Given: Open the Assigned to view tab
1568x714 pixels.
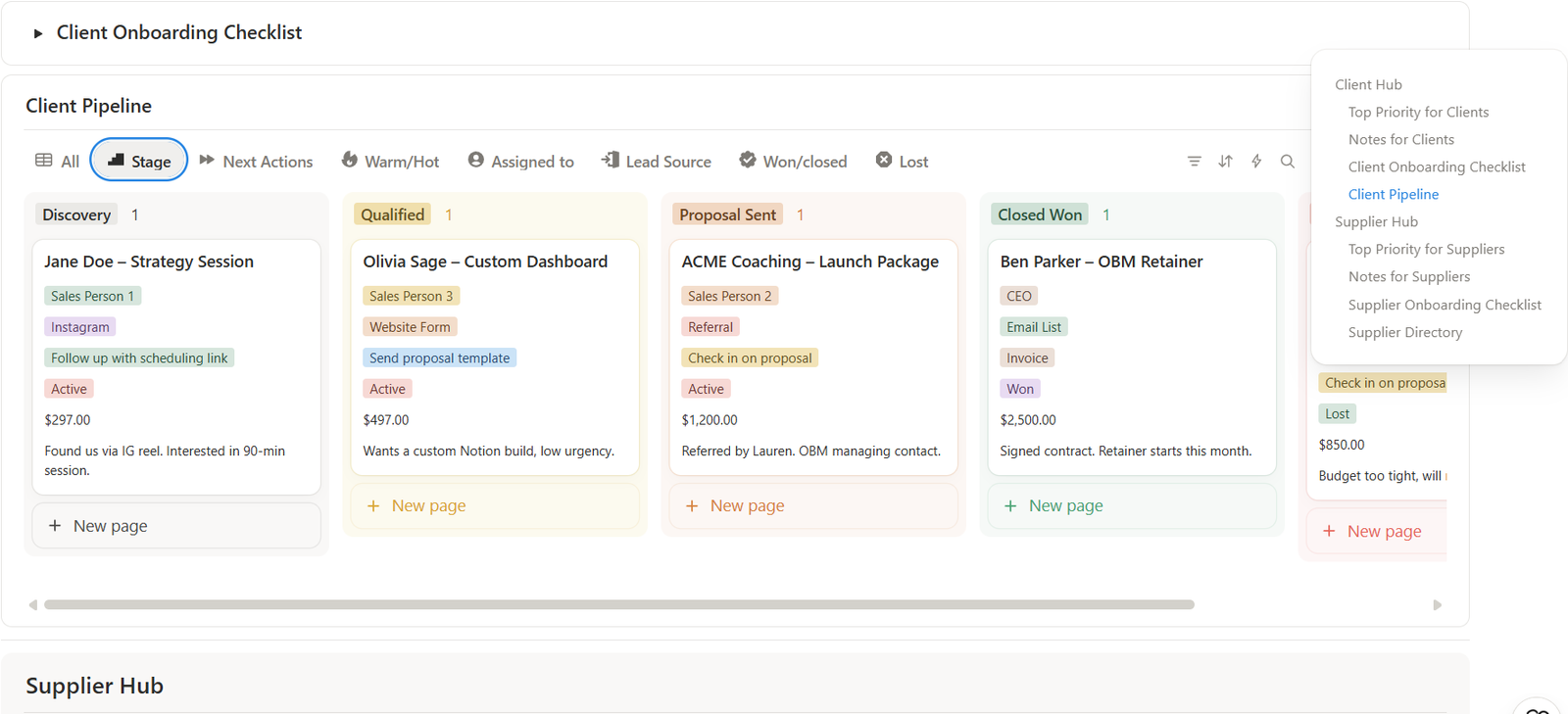Looking at the screenshot, I should click(520, 162).
